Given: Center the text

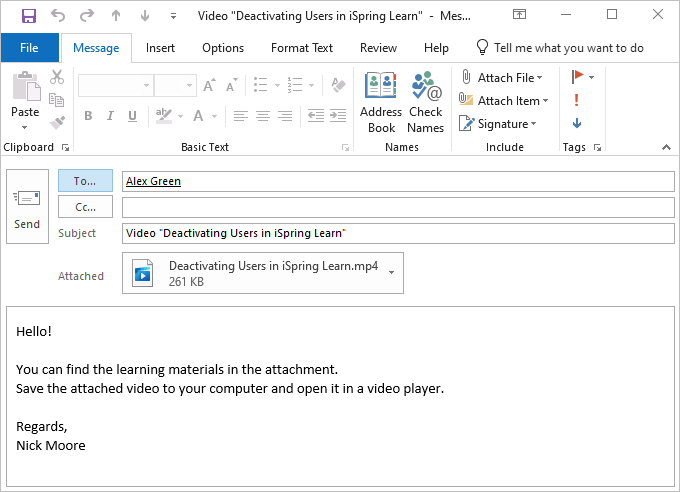Looking at the screenshot, I should point(263,116).
